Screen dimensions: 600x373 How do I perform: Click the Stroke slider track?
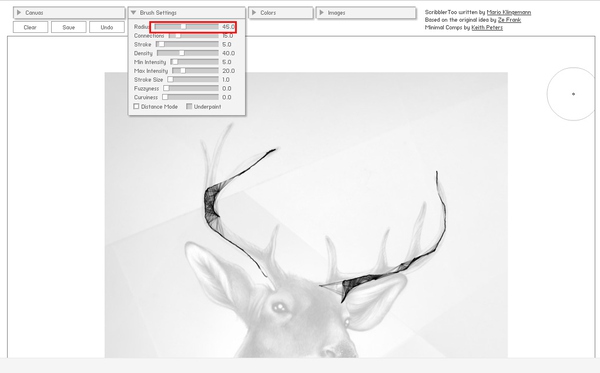[188, 44]
